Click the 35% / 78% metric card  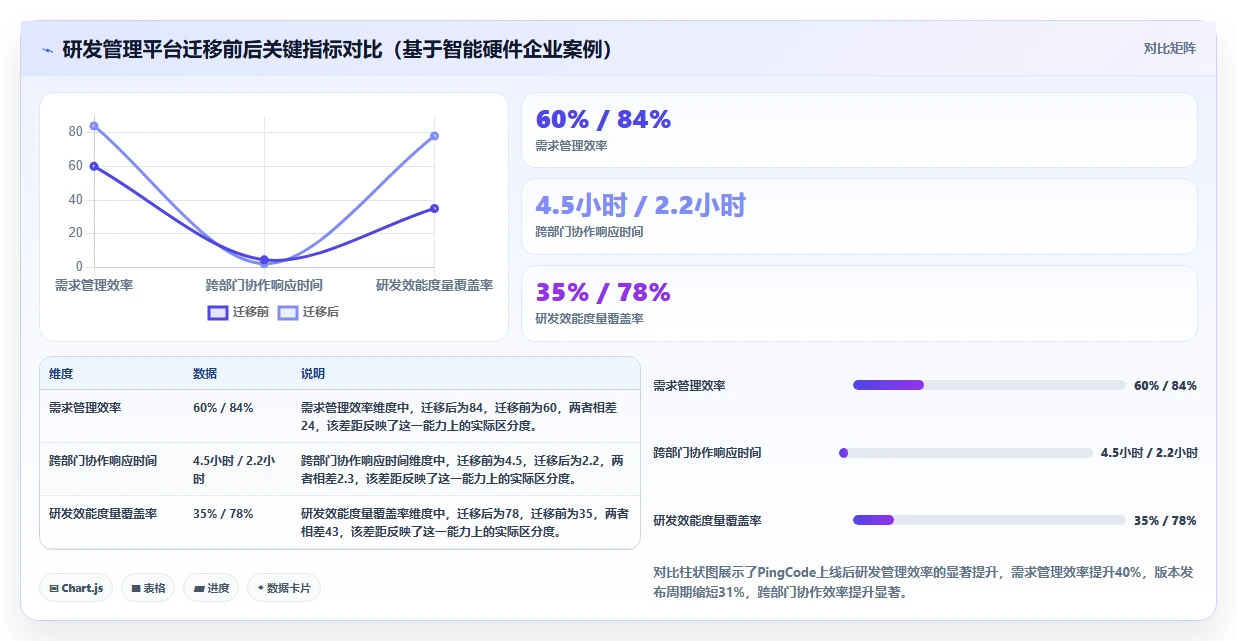(x=859, y=303)
